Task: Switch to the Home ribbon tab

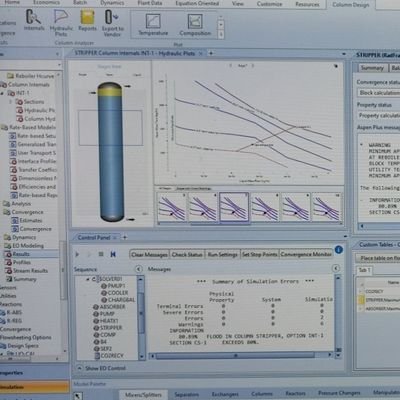Action: 12,3
